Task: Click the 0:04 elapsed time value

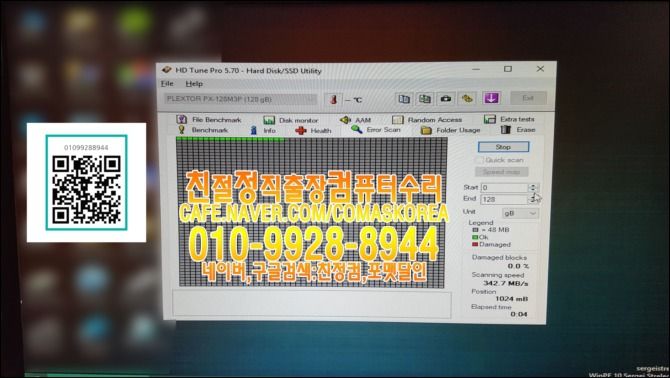Action: [519, 314]
